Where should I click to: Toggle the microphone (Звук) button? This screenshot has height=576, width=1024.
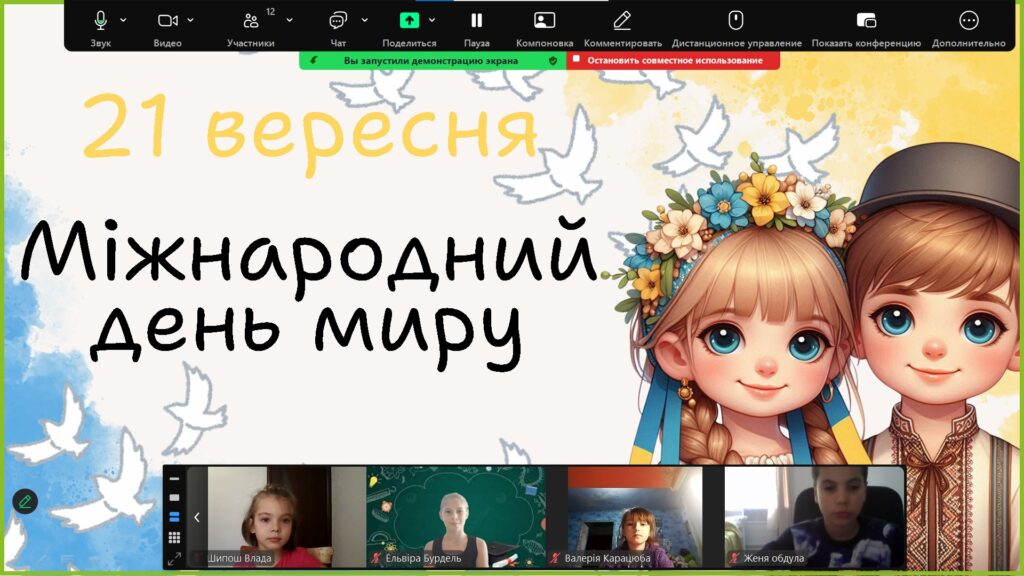pos(101,21)
